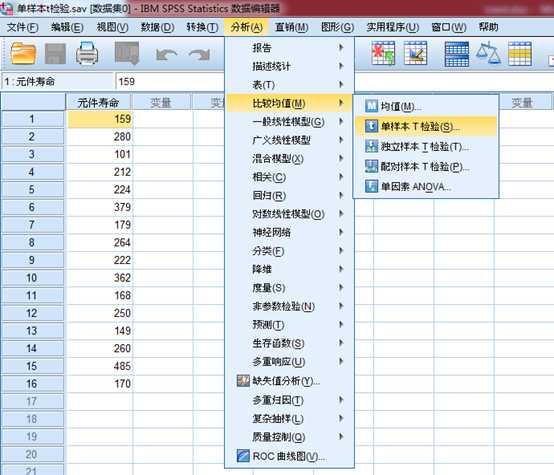Screen dimensions: 554x475
Task: Click the split file grid toolbar icon
Action: pyautogui.click(x=457, y=54)
